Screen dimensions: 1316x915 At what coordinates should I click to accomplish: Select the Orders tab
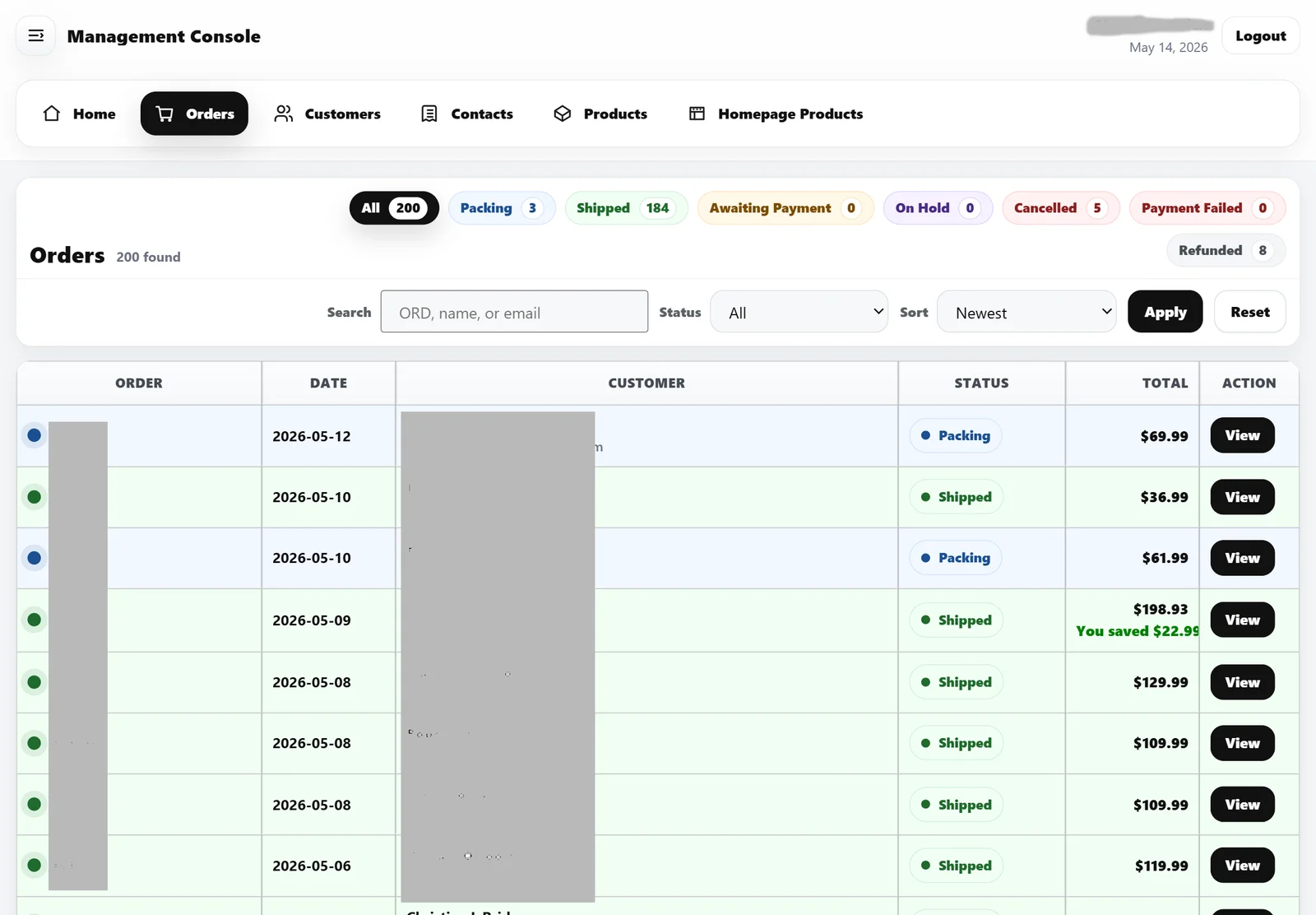click(194, 114)
